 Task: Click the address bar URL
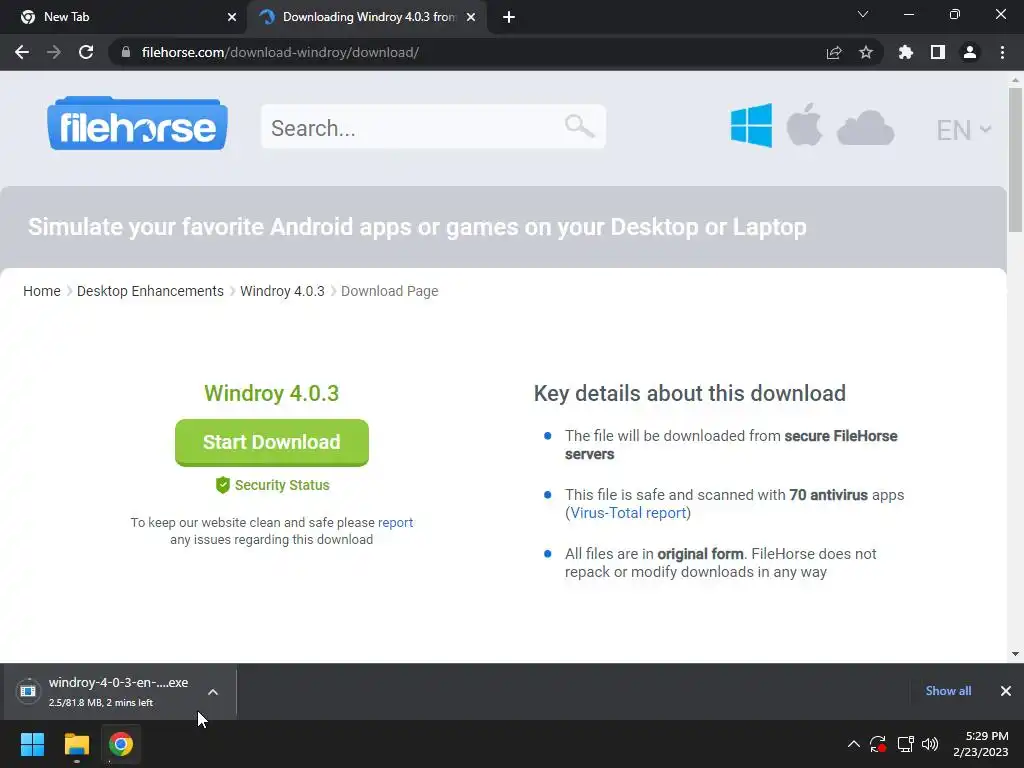point(280,52)
